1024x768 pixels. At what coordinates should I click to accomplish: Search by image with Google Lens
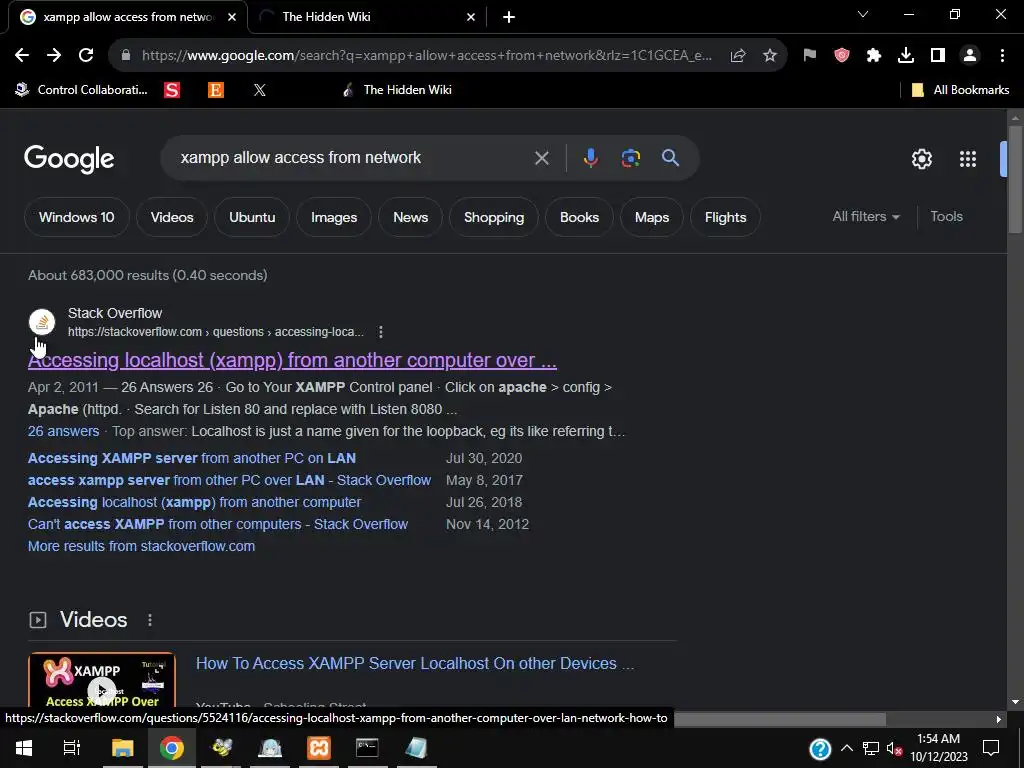[x=630, y=158]
